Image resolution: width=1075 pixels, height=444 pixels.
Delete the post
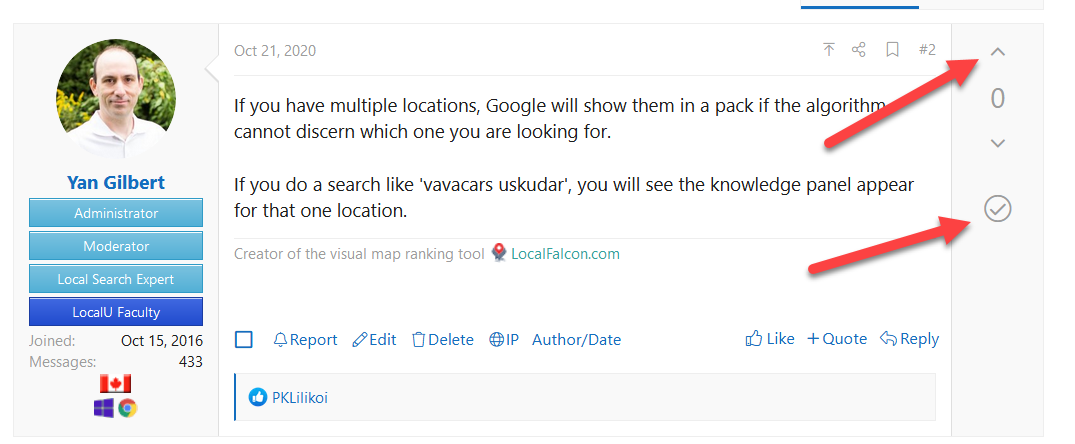click(x=443, y=340)
